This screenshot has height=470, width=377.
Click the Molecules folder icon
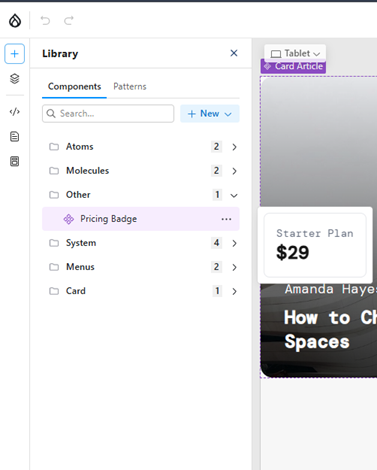pyautogui.click(x=54, y=171)
